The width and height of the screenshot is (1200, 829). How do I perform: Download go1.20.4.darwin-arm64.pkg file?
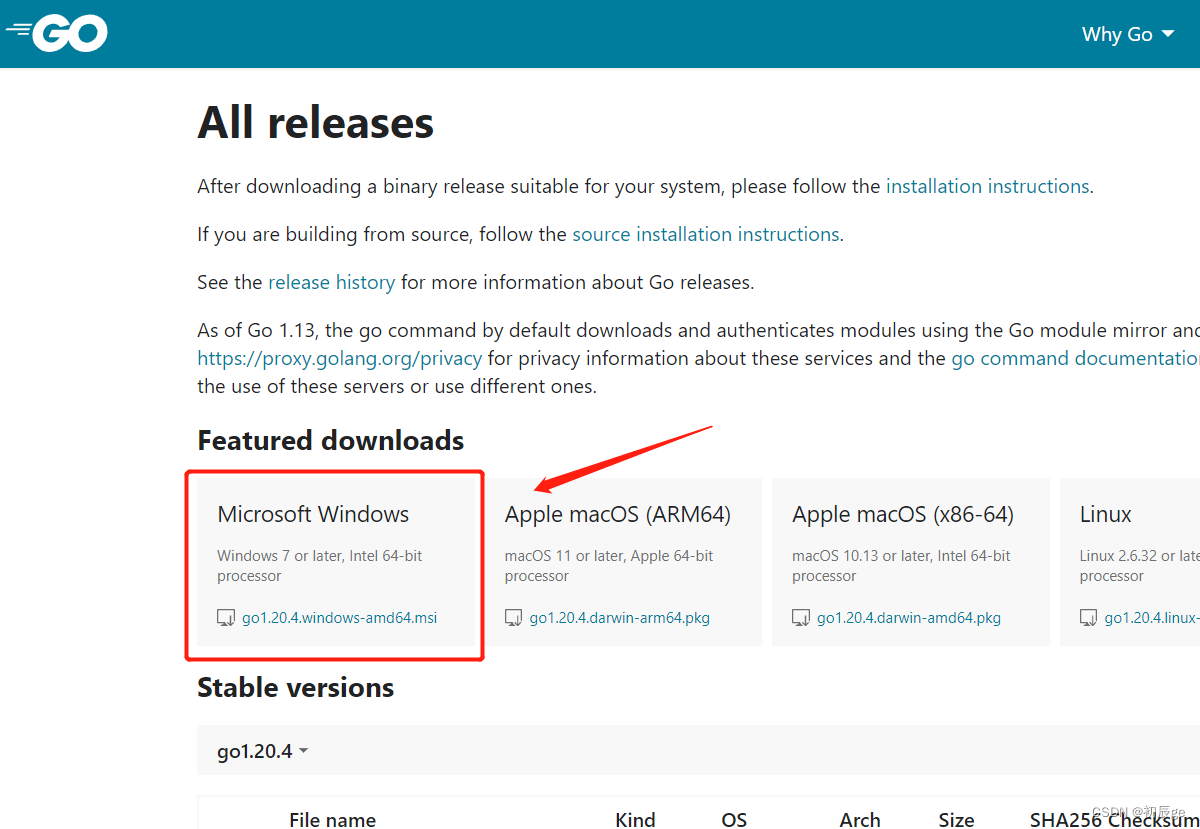pyautogui.click(x=620, y=618)
